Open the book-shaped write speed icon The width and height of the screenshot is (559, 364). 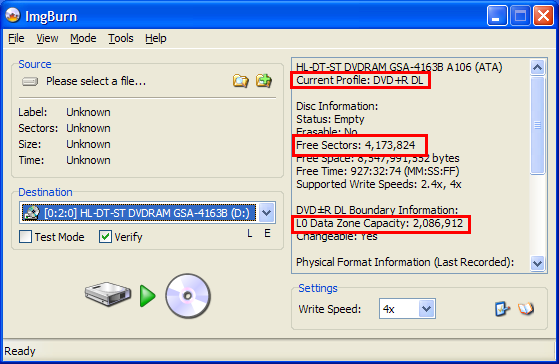(x=526, y=309)
